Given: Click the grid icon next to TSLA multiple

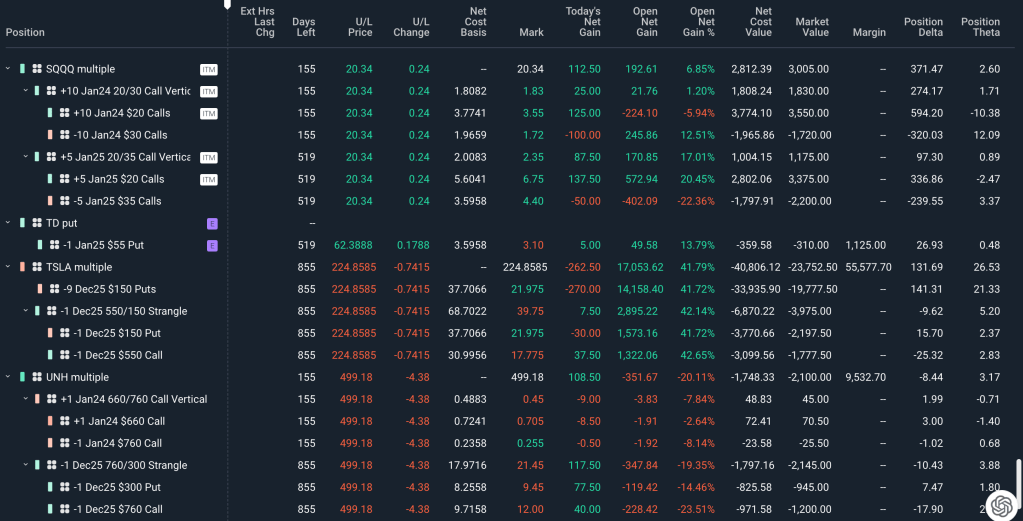Looking at the screenshot, I should coord(37,267).
